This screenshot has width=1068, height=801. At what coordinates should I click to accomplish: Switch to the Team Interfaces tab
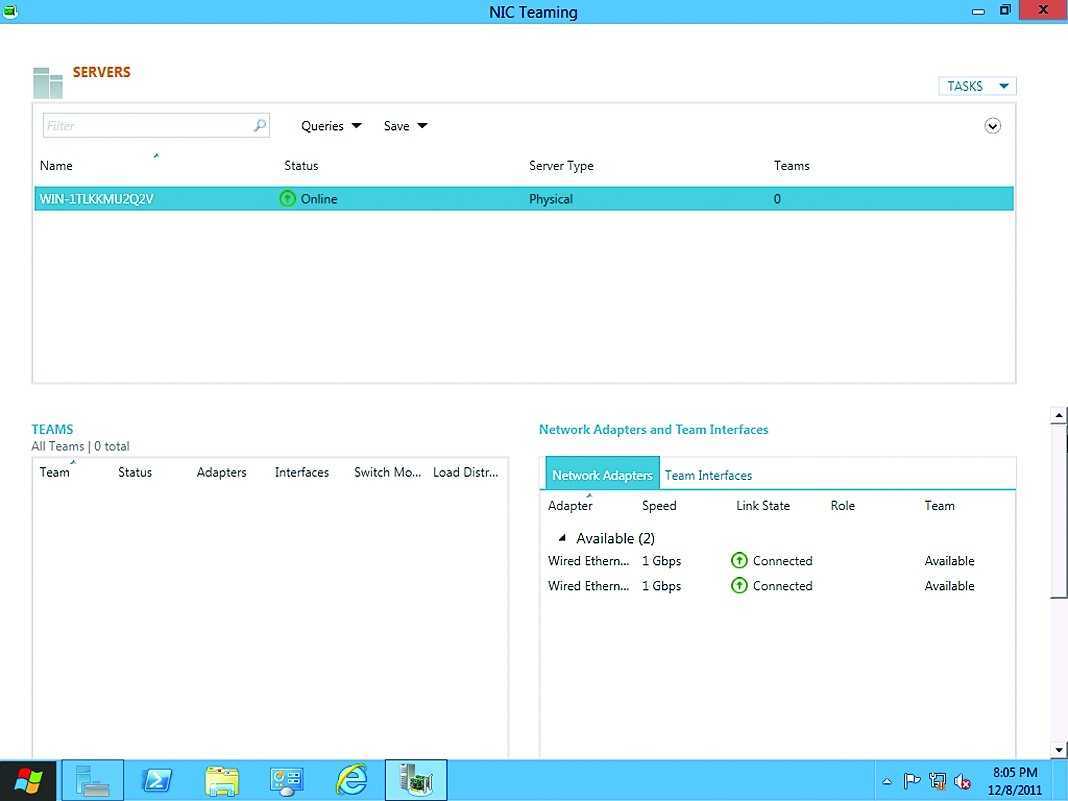708,475
